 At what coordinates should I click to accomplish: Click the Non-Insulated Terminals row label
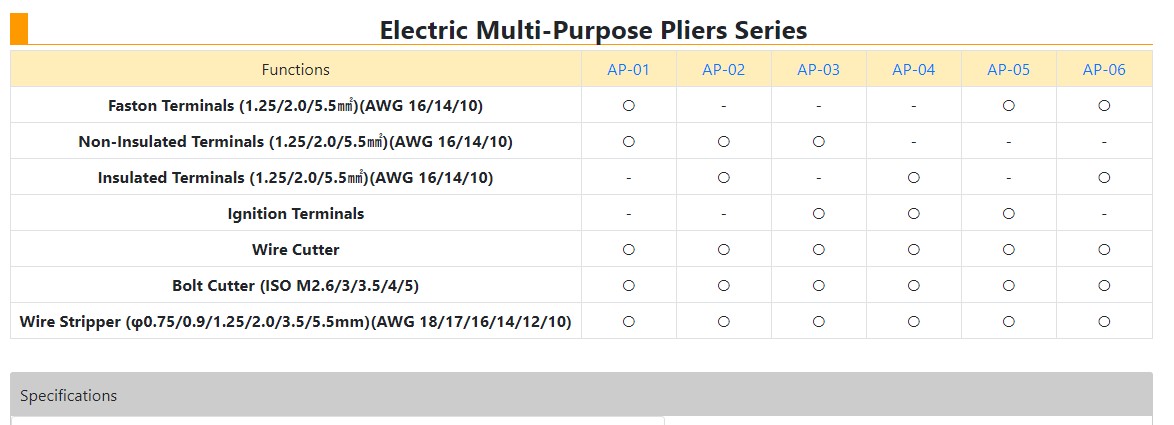point(296,141)
